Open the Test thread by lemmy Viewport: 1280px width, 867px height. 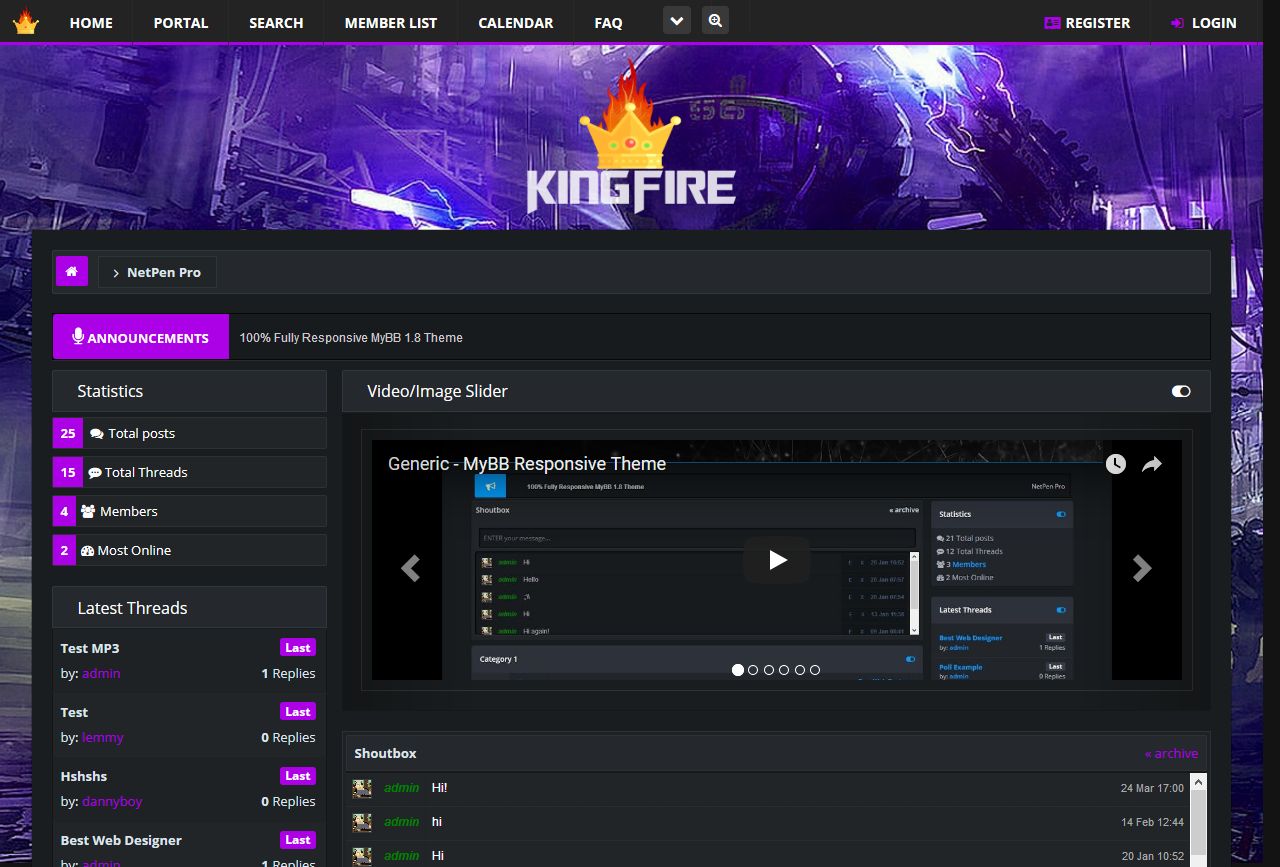coord(74,712)
